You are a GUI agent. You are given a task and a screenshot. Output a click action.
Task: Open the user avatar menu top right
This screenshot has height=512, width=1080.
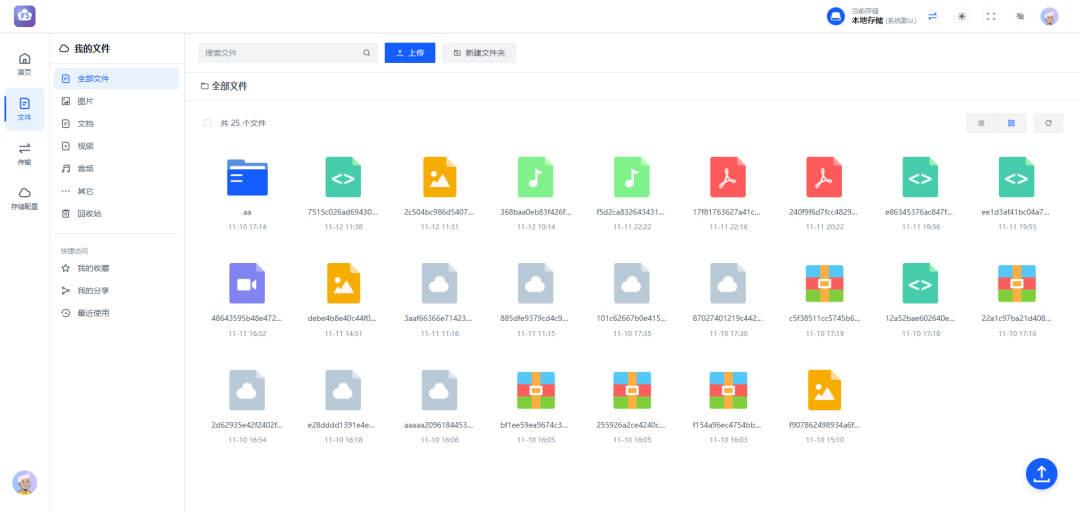point(1049,17)
